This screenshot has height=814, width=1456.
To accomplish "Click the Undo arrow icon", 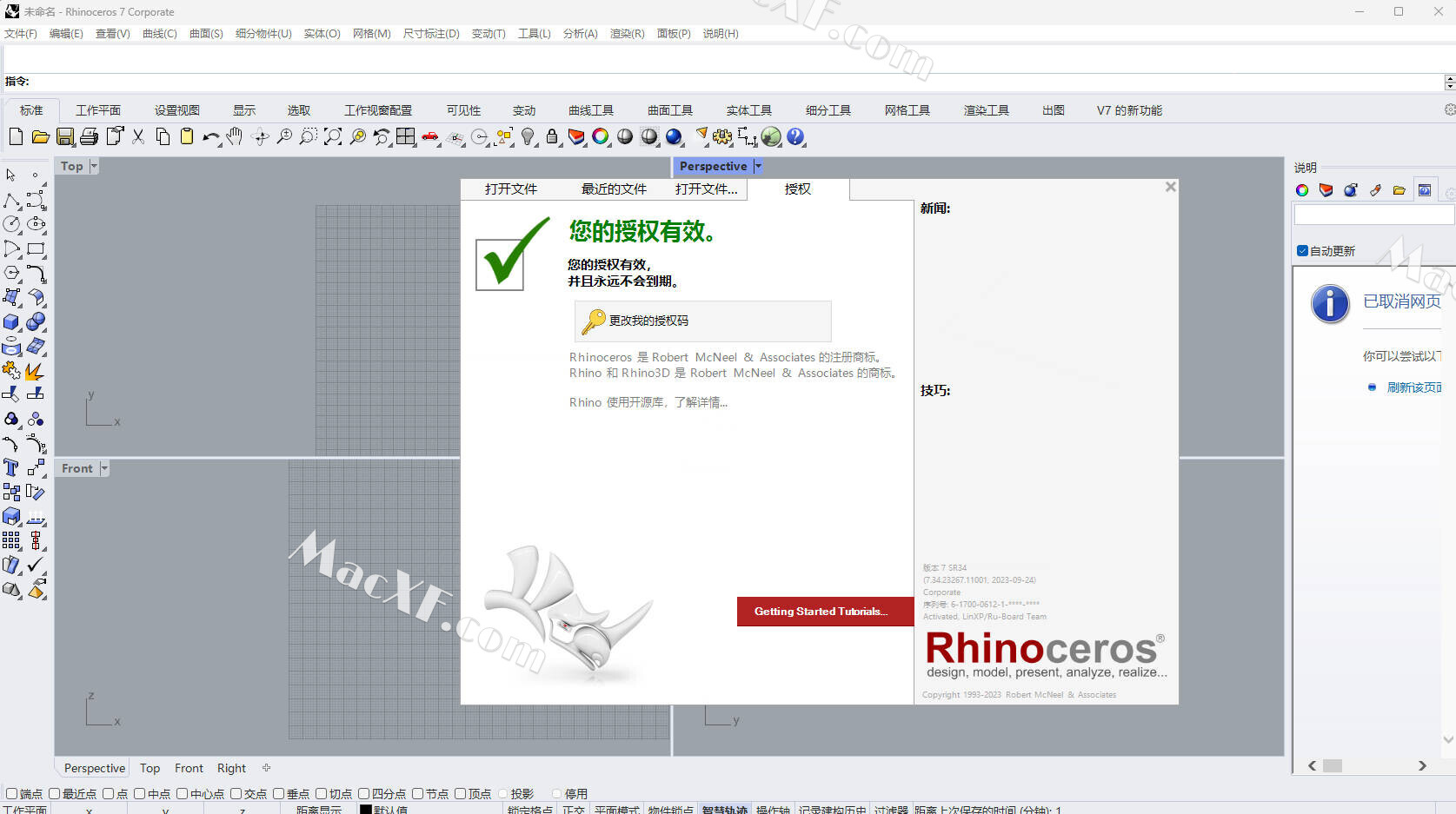I will tap(210, 136).
